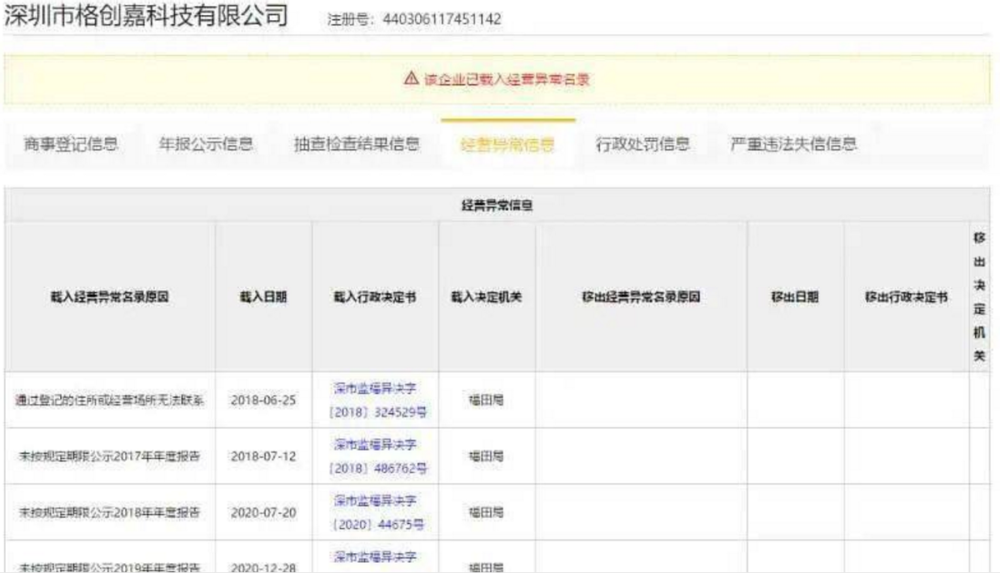The width and height of the screenshot is (1000, 573).
Task: Click the reason 未按规定期限公示2018年年度报告
Action: [110, 513]
